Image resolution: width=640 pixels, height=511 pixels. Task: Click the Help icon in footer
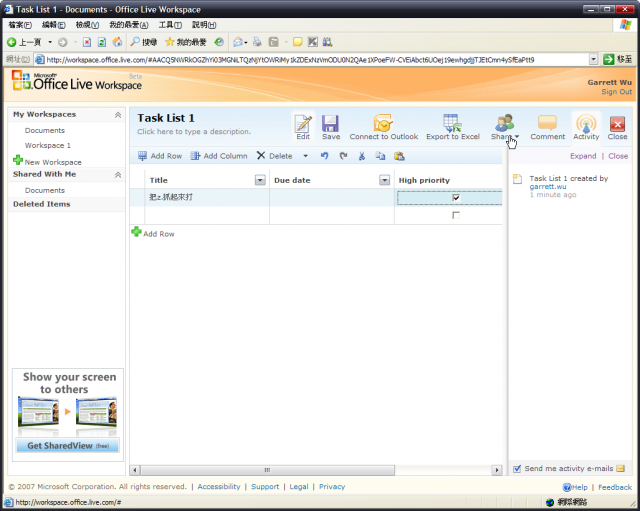(x=567, y=487)
